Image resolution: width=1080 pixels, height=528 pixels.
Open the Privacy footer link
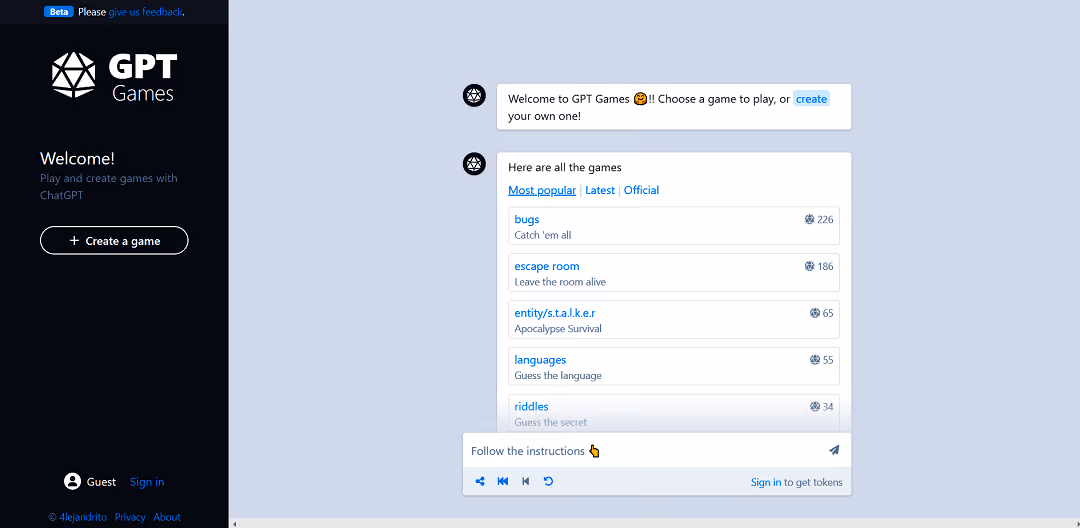(x=130, y=517)
